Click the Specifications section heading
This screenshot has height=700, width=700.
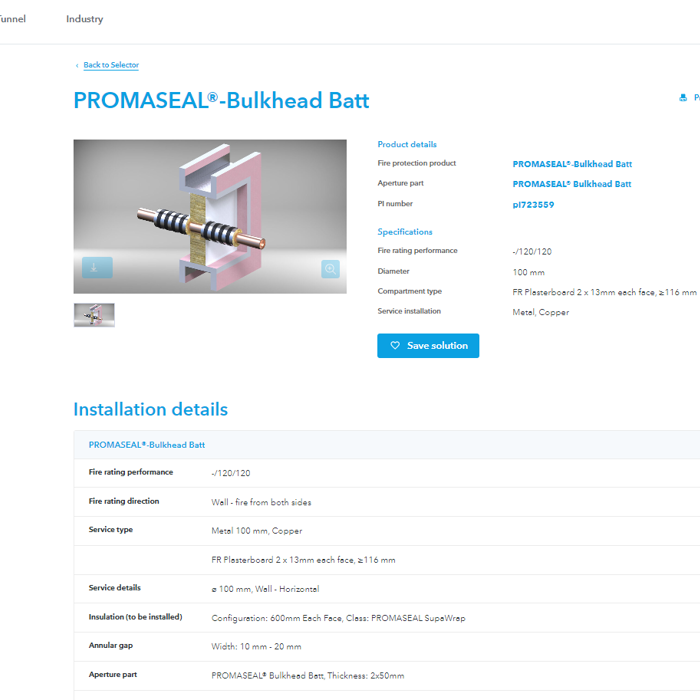tap(405, 232)
